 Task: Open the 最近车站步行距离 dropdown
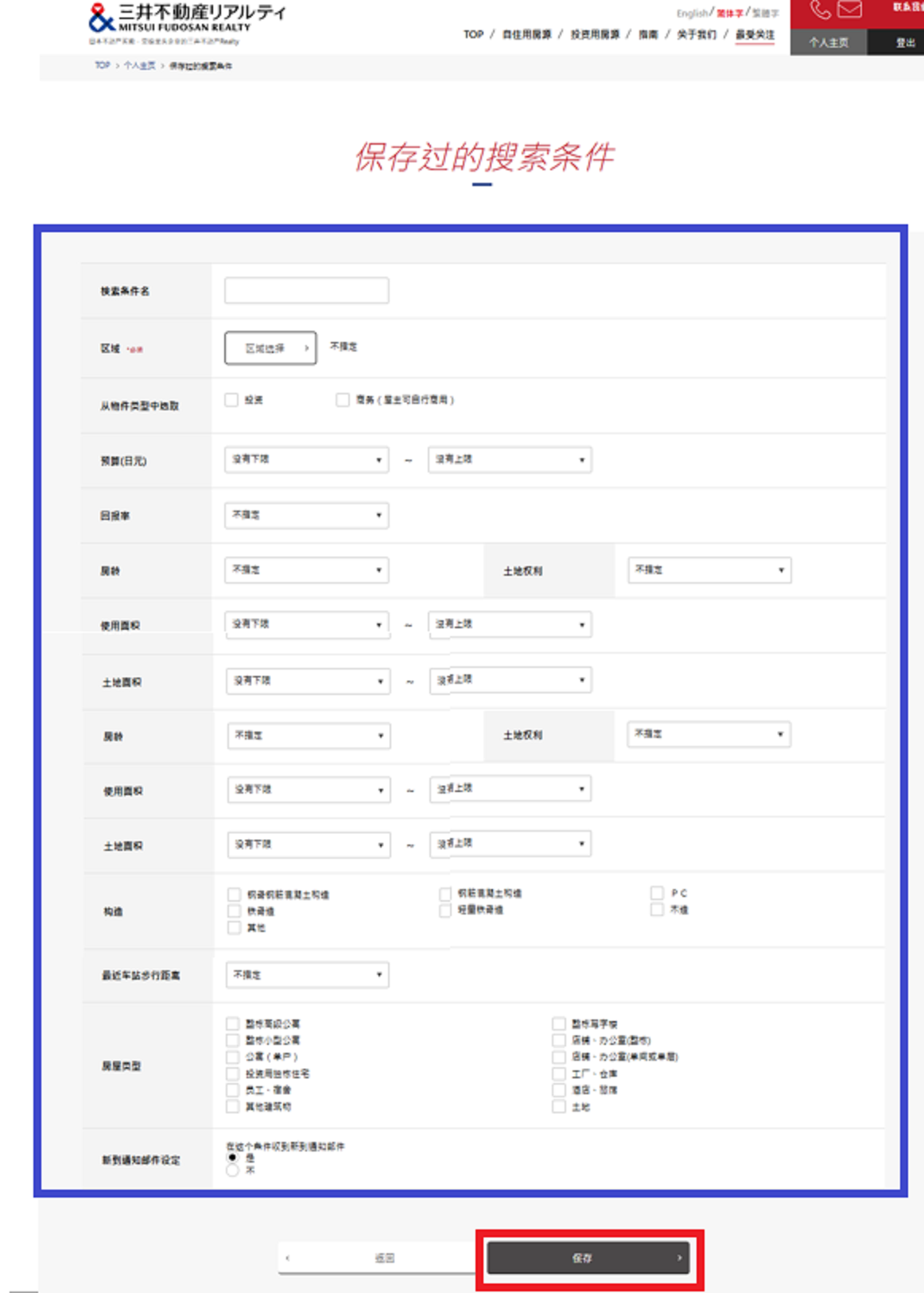[x=306, y=975]
